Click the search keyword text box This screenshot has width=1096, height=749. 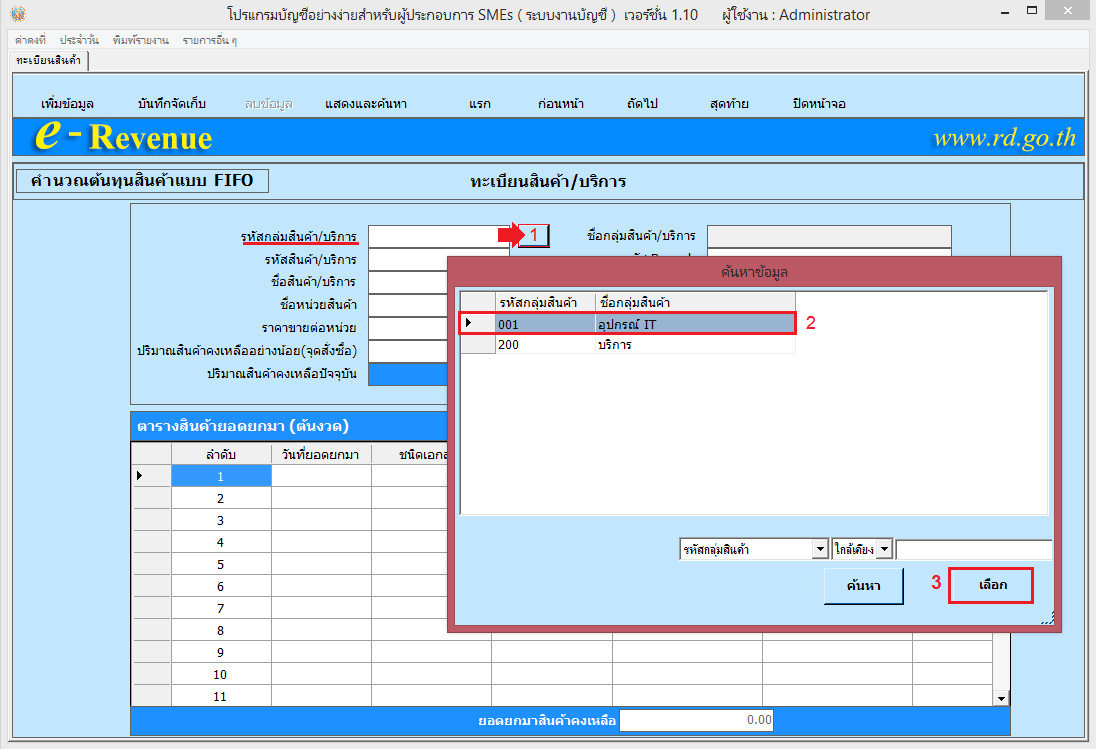tap(974, 550)
